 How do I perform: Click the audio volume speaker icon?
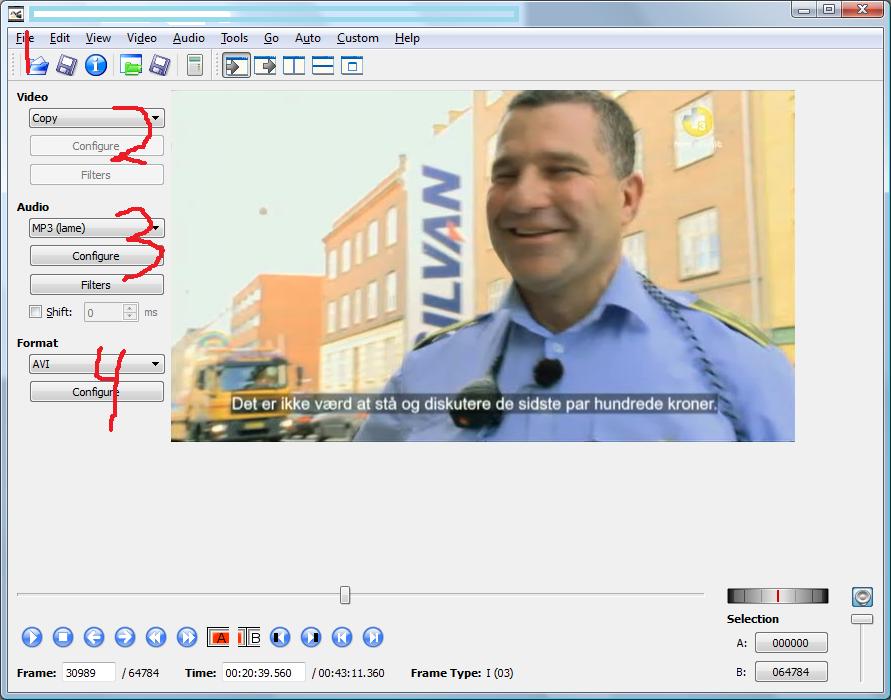point(862,597)
